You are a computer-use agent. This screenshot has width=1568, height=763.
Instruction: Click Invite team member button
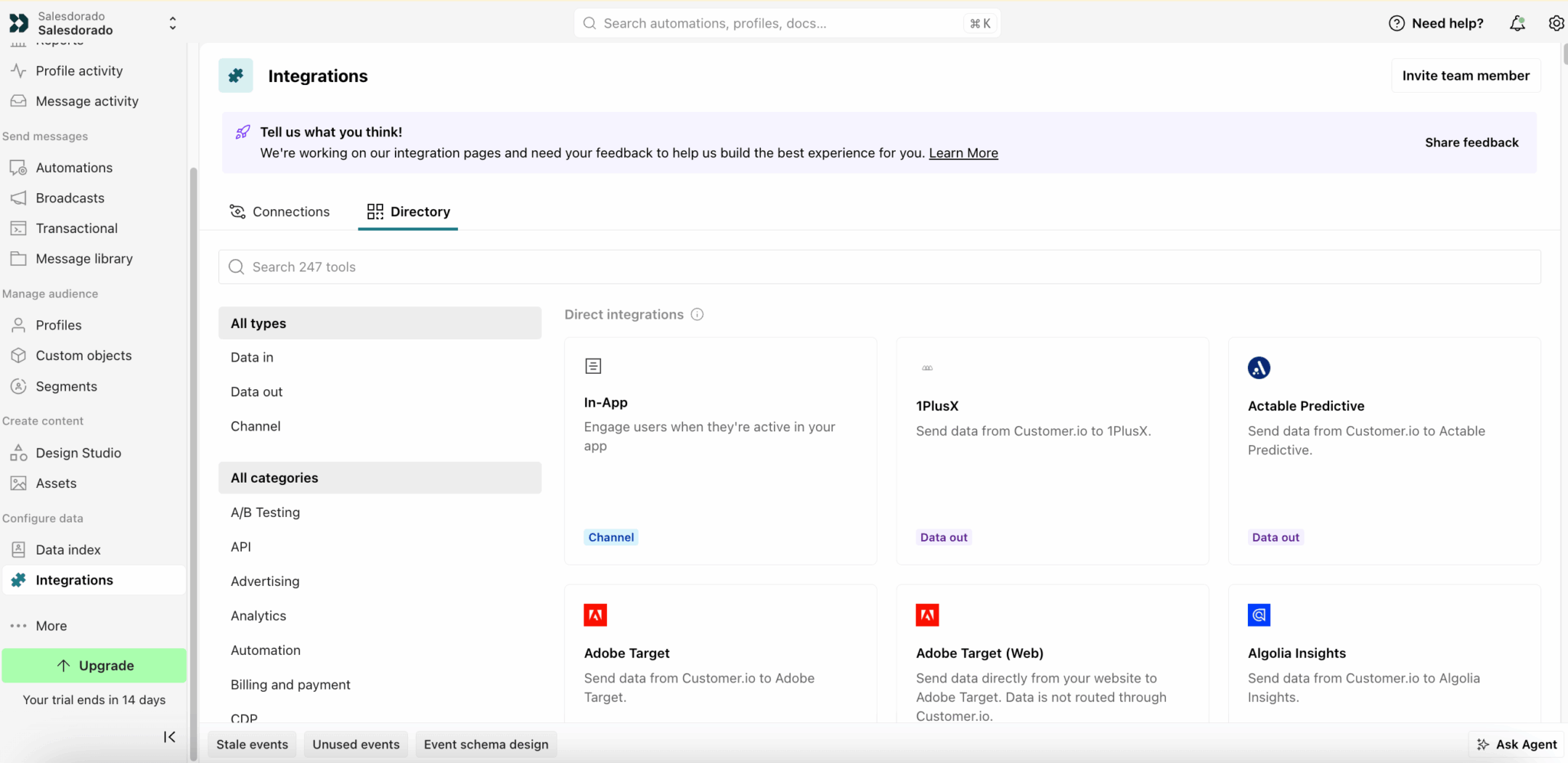tap(1465, 76)
